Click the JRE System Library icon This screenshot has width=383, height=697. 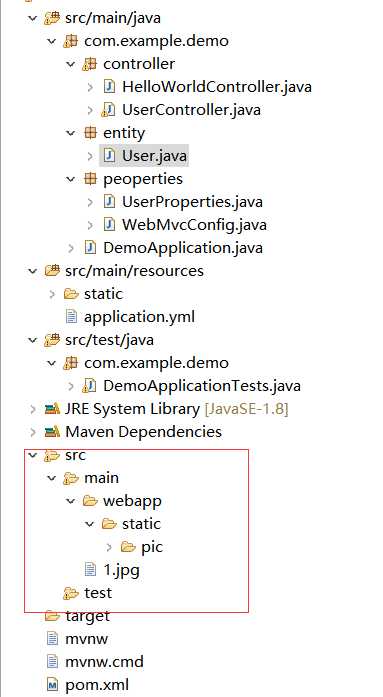click(x=52, y=409)
